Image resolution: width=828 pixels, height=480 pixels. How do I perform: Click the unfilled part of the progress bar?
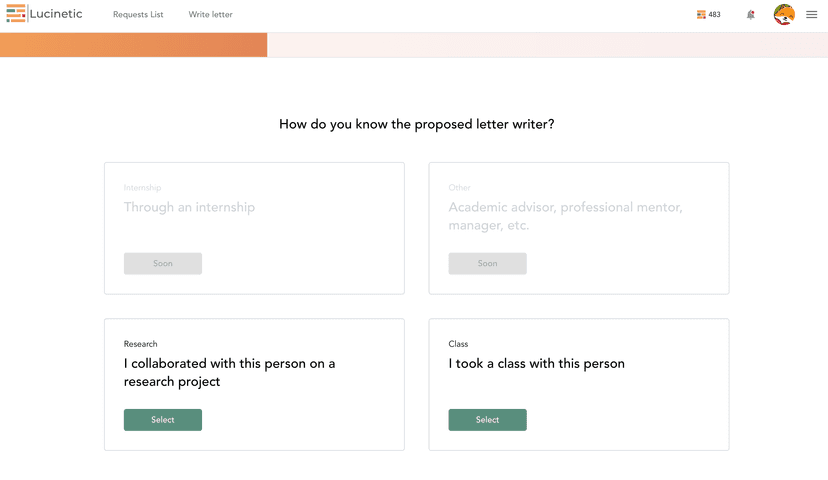(546, 45)
